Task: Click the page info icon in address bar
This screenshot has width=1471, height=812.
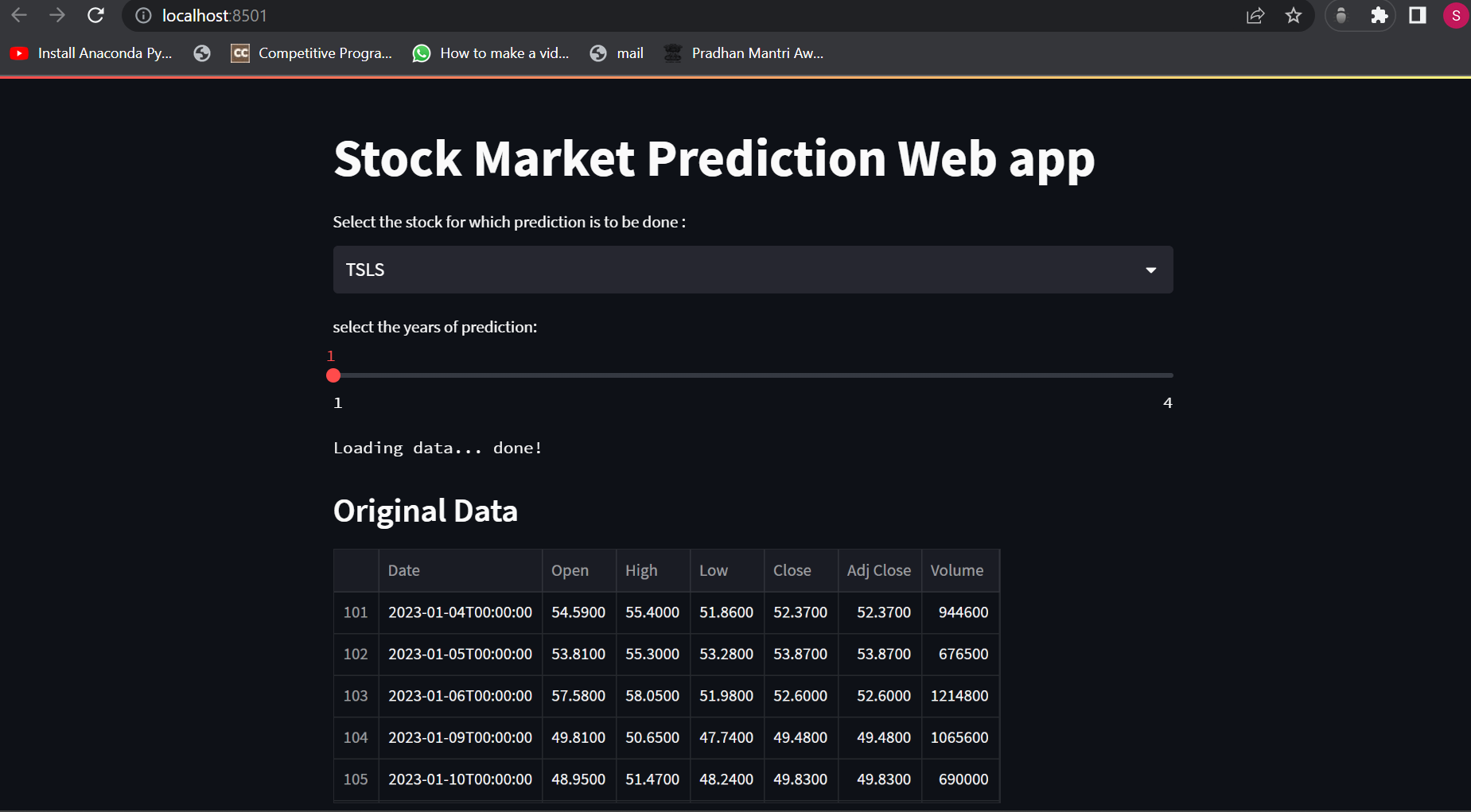Action: tap(142, 15)
